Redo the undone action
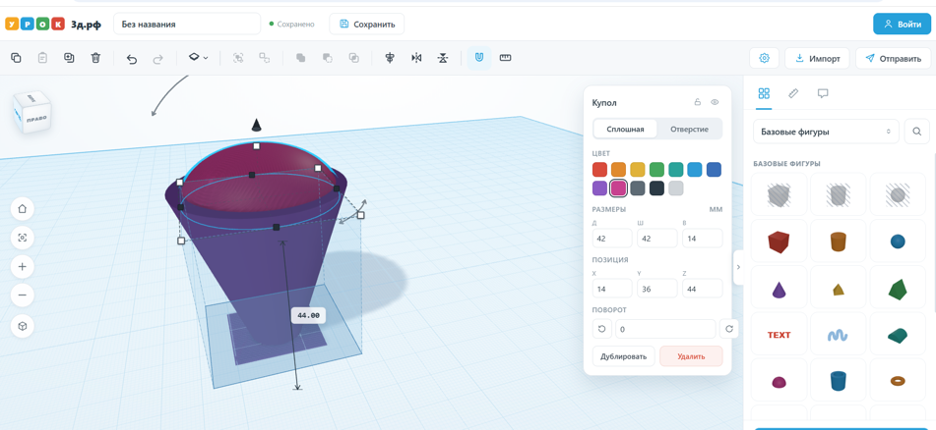Image resolution: width=936 pixels, height=430 pixels. (x=158, y=59)
